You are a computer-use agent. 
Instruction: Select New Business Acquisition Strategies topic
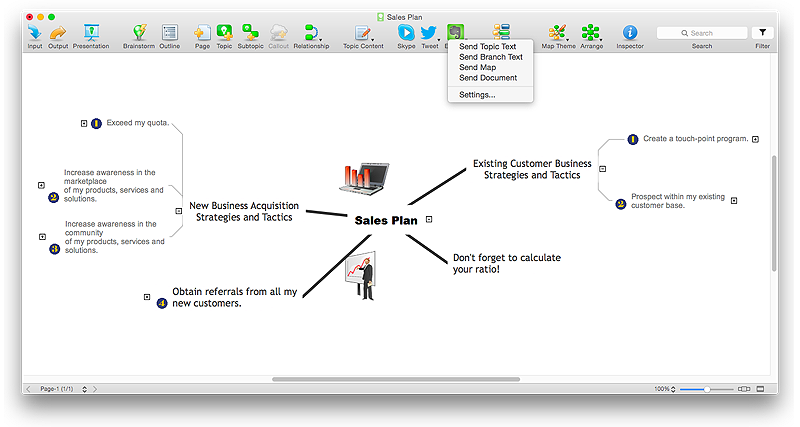click(x=244, y=211)
